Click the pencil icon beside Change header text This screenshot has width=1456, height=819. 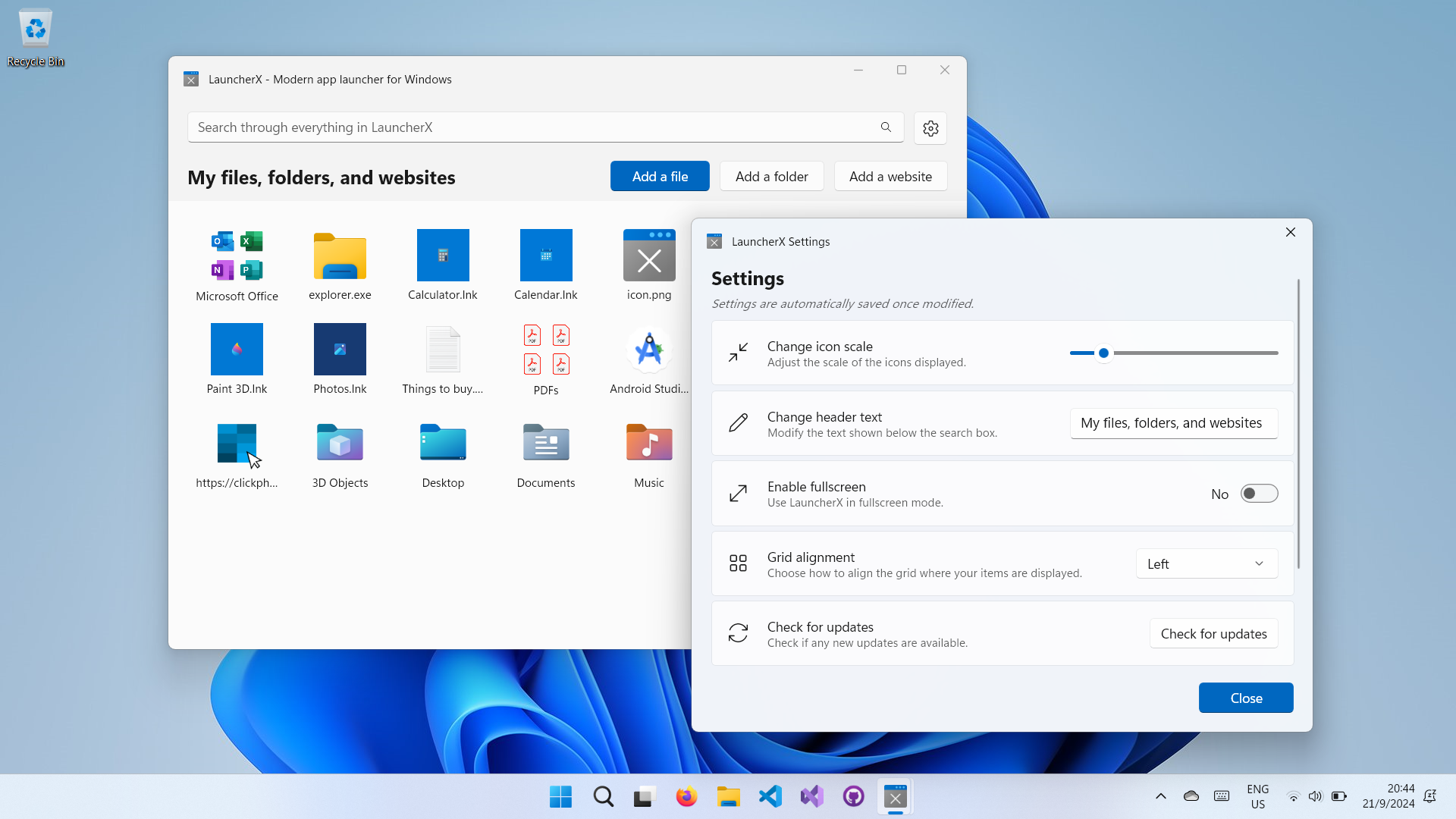(738, 423)
